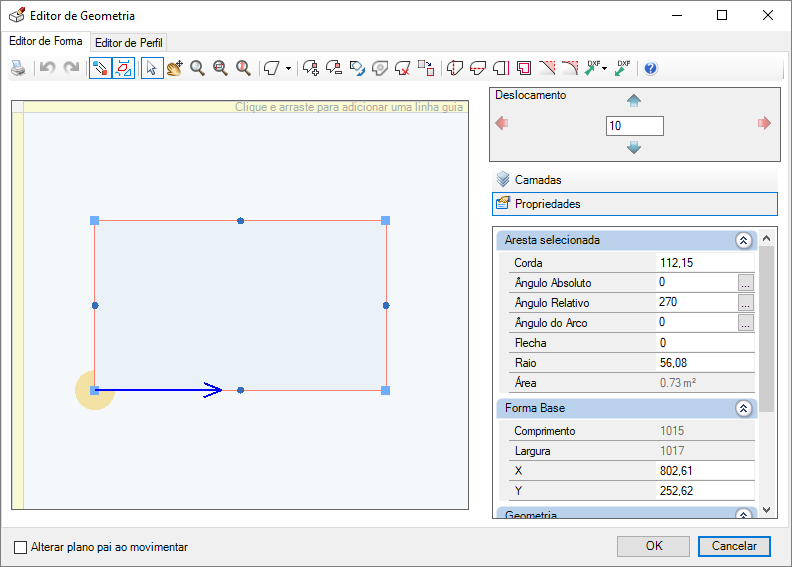Screen dimensions: 792x567
Task: Toggle the snap-to-point tool
Action: click(101, 68)
